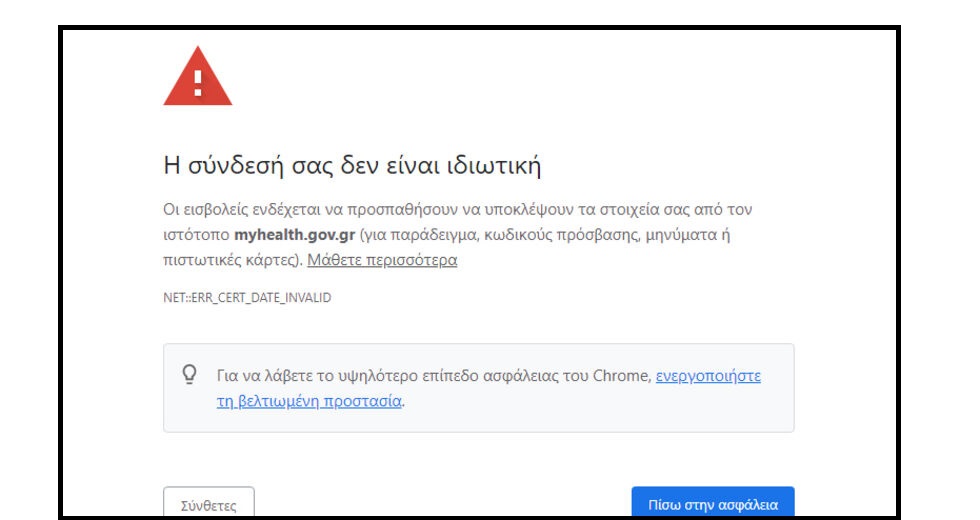
Task: Click the Για να λάβετε tip text
Action: tap(260, 376)
